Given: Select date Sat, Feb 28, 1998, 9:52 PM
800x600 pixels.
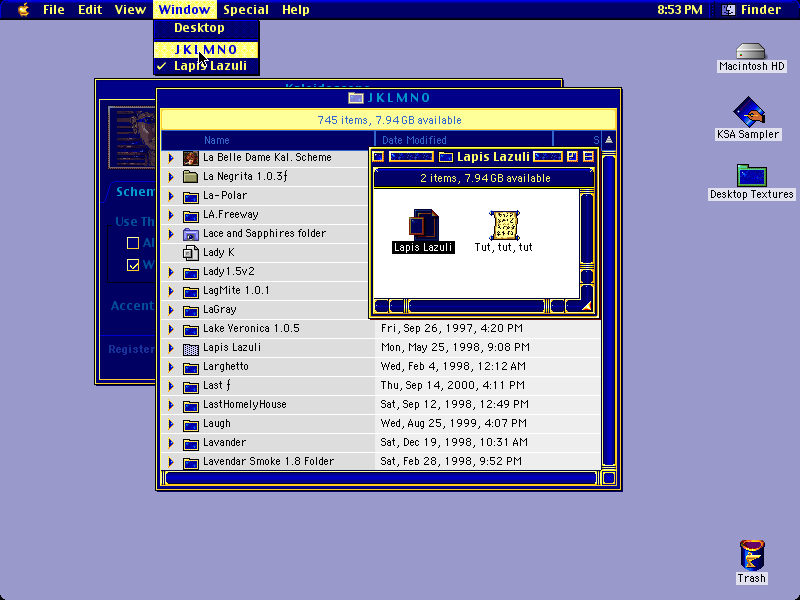Looking at the screenshot, I should (x=451, y=462).
